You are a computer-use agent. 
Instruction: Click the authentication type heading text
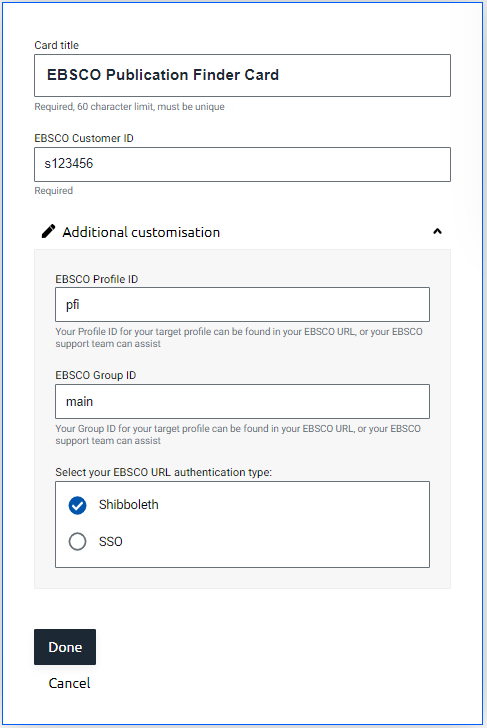[163, 472]
